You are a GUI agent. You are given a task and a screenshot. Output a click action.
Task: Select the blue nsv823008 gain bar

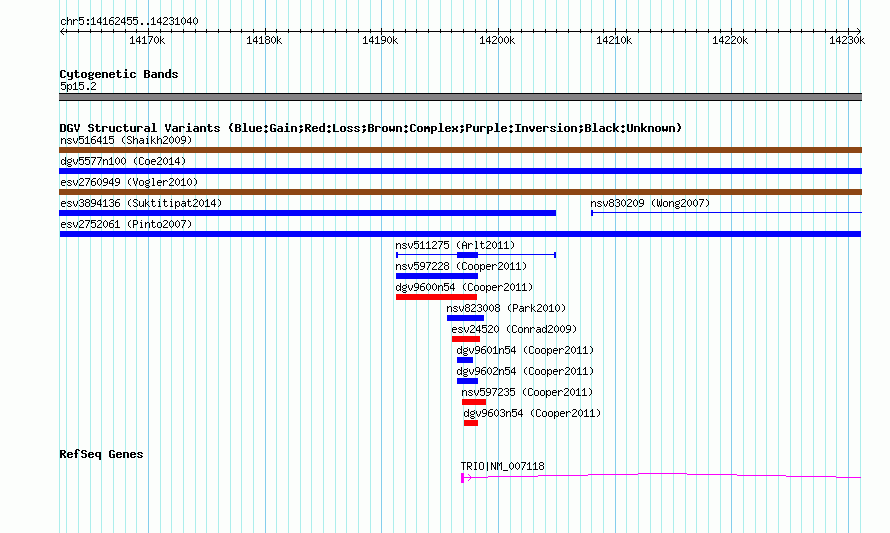point(465,318)
